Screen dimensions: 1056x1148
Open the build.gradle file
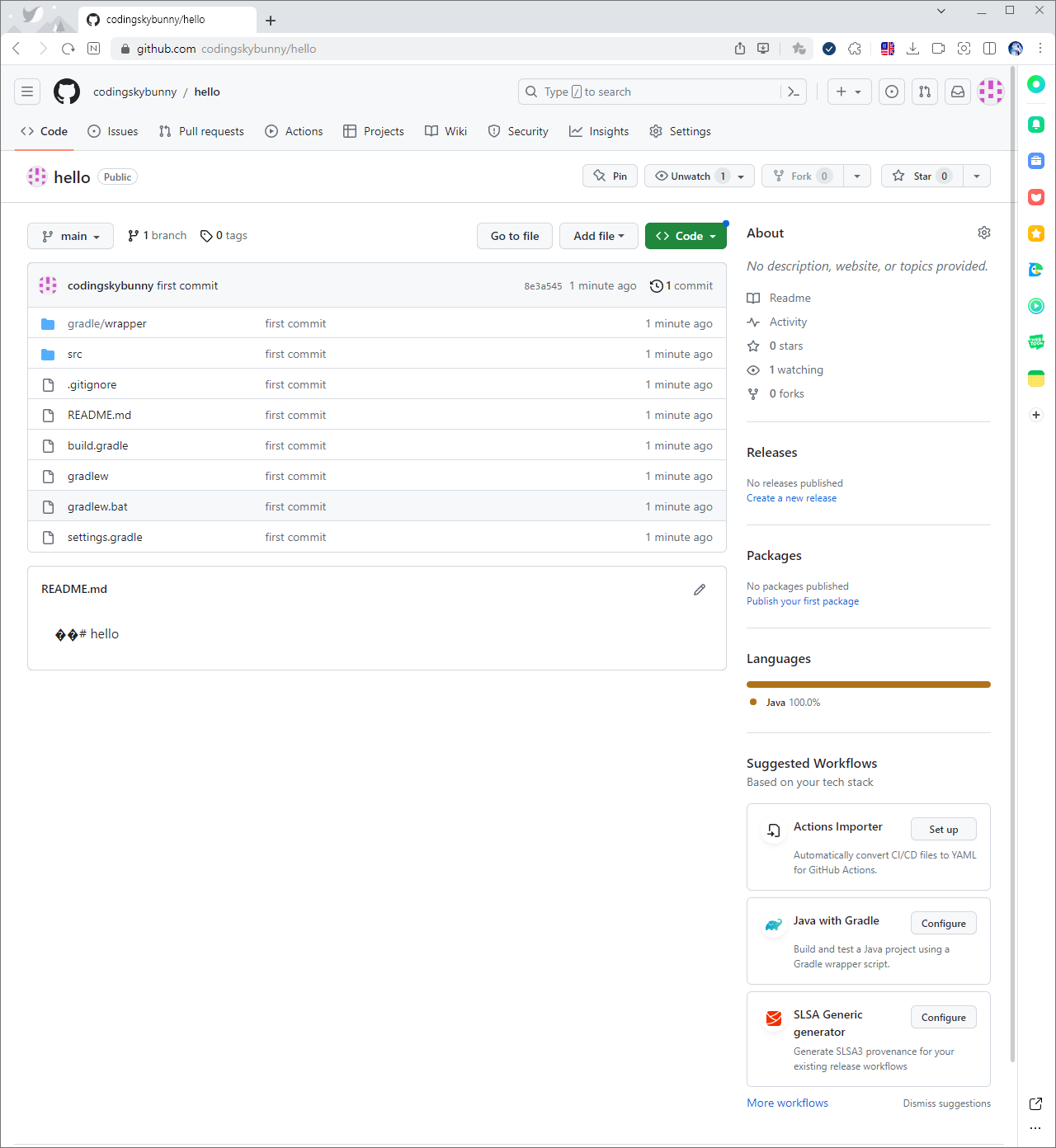[97, 446]
